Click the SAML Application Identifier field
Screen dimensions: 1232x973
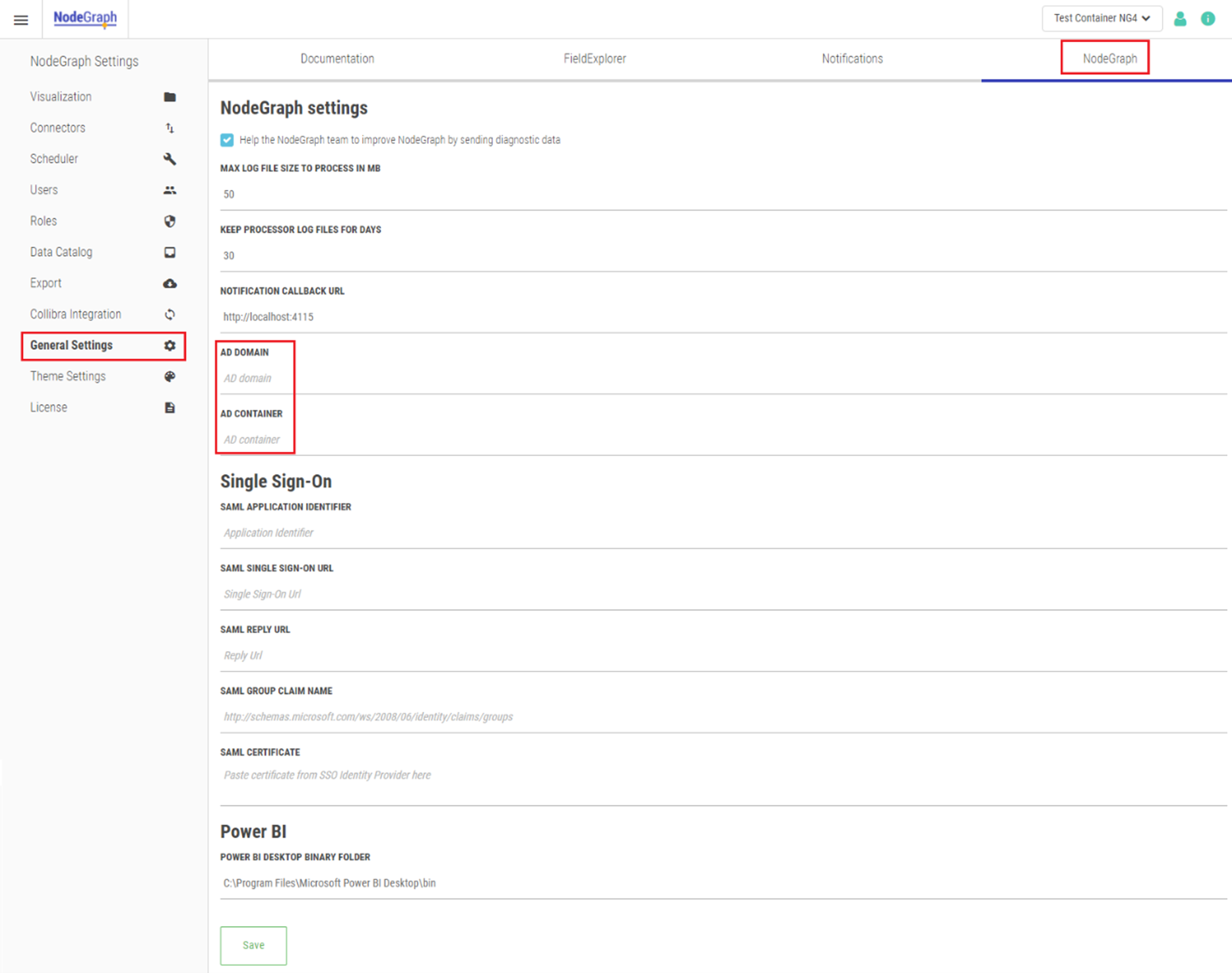723,533
